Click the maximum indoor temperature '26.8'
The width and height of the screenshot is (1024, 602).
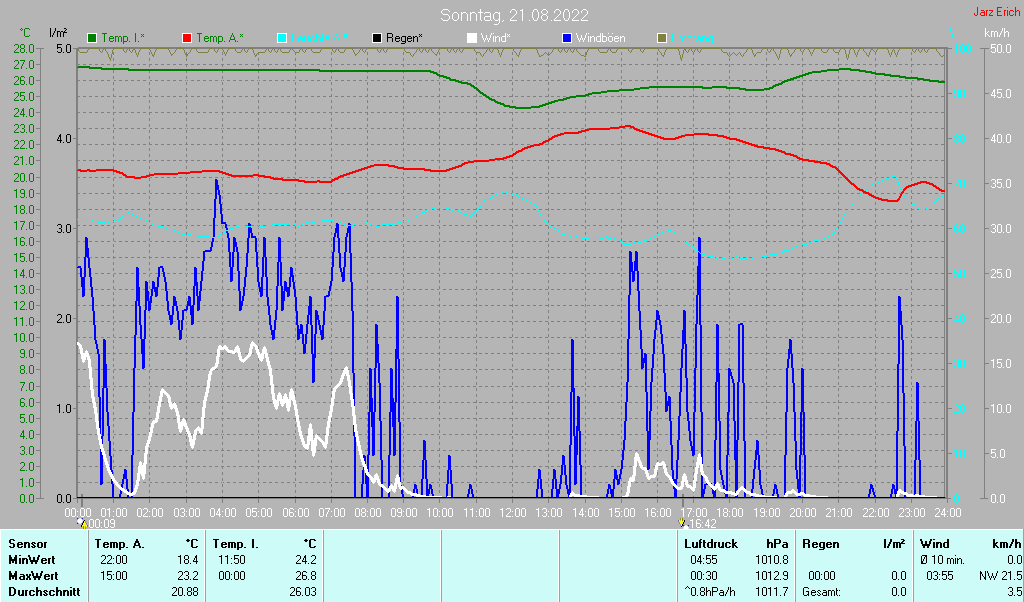pyautogui.click(x=304, y=576)
